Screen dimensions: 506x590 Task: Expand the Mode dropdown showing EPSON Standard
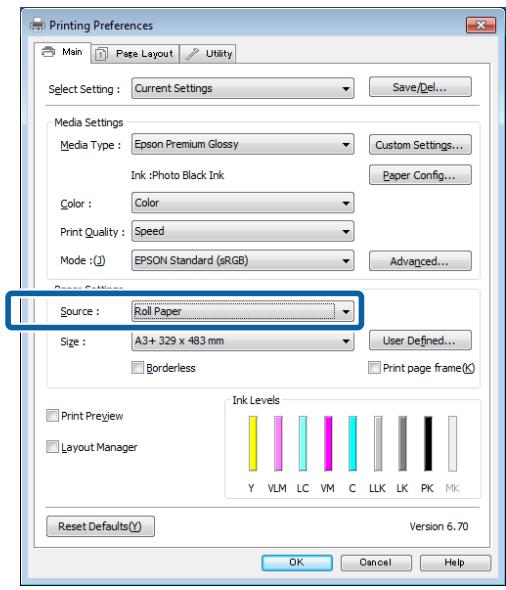[x=243, y=260]
